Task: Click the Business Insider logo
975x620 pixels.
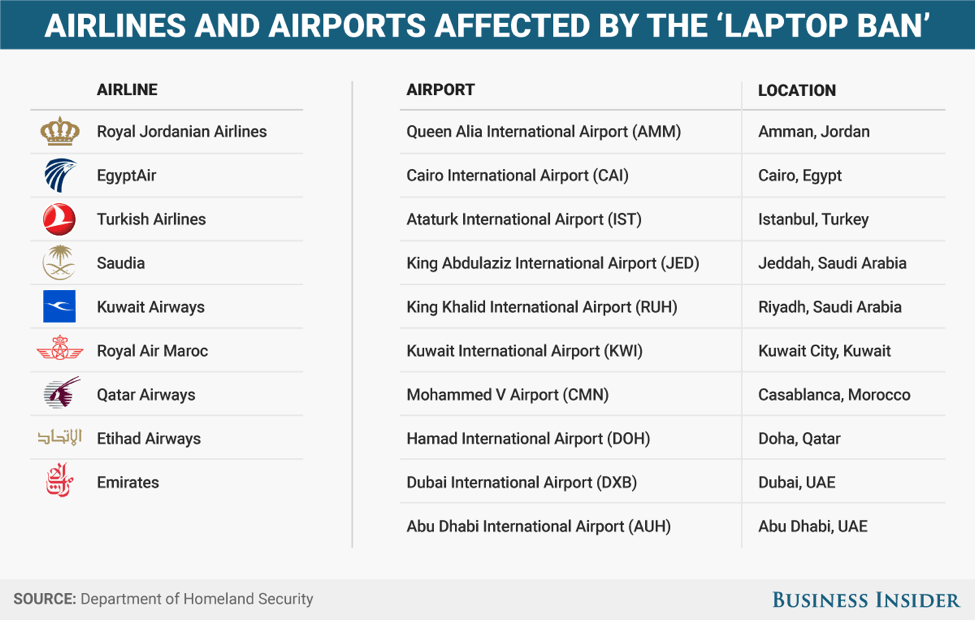Action: point(866,599)
